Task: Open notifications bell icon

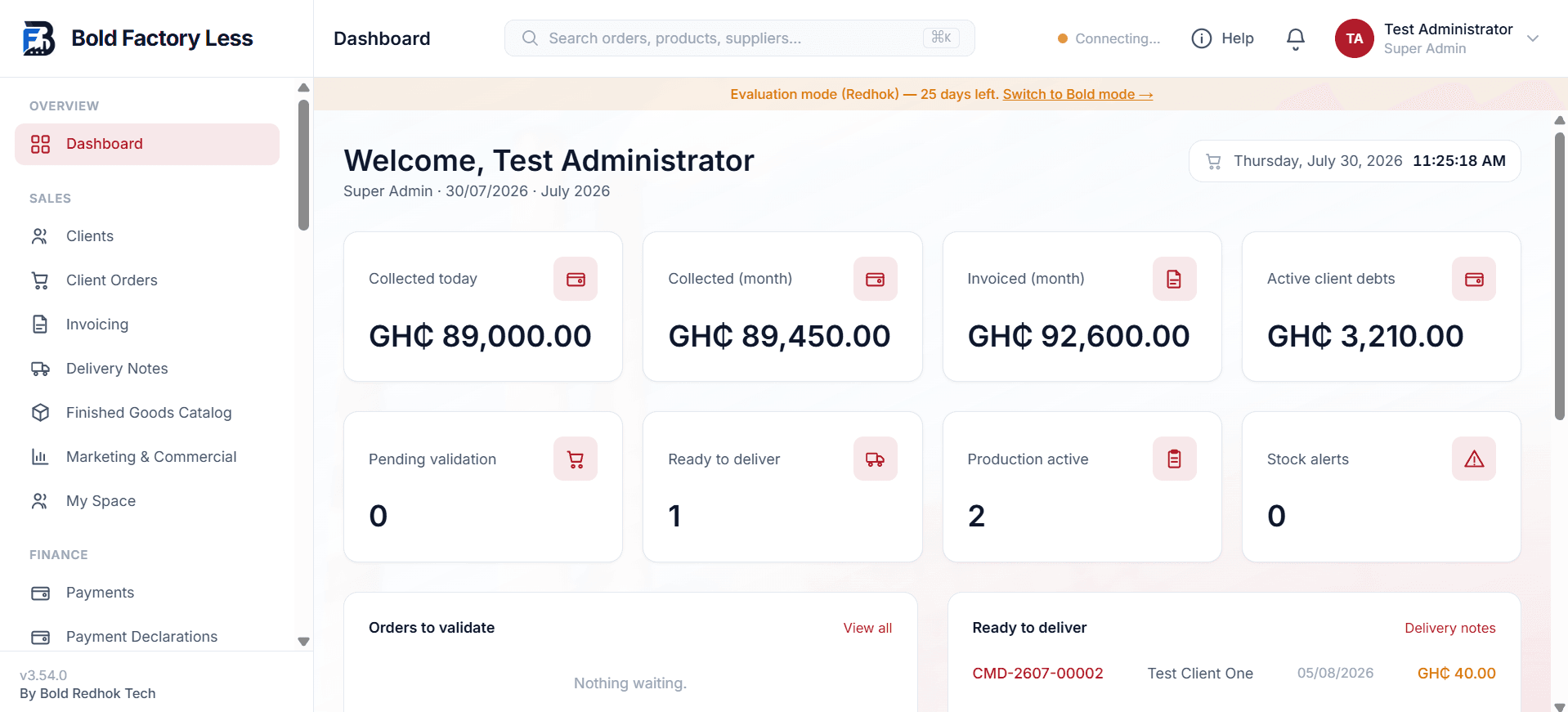Action: coord(1296,39)
